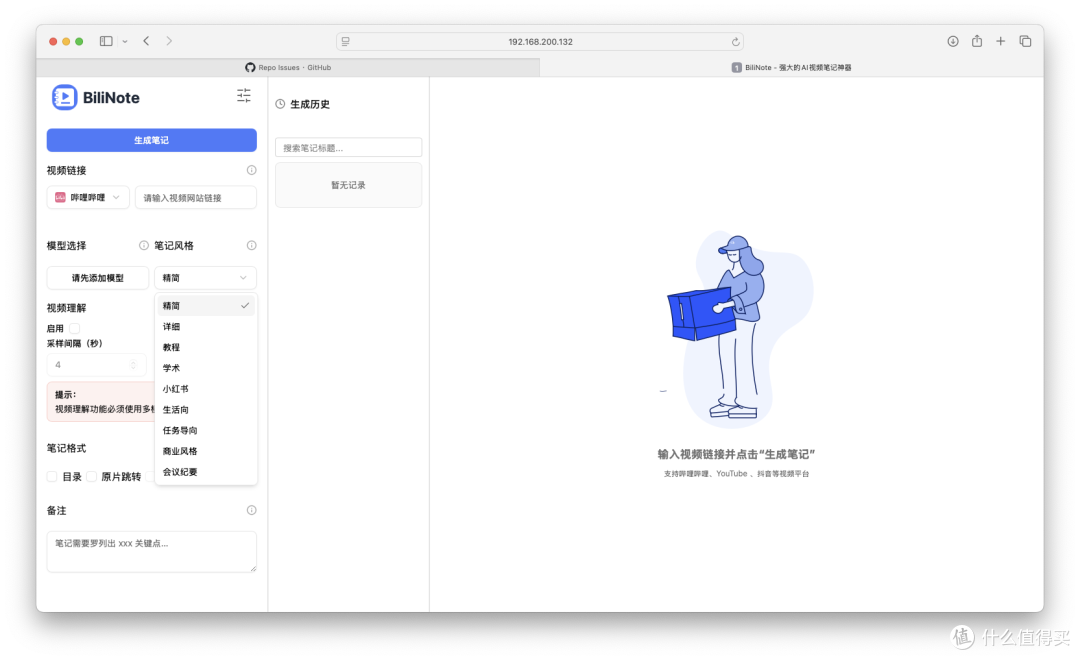Open sidebar options chevron in Safari toolbar
The height and width of the screenshot is (660, 1080).
tap(125, 41)
